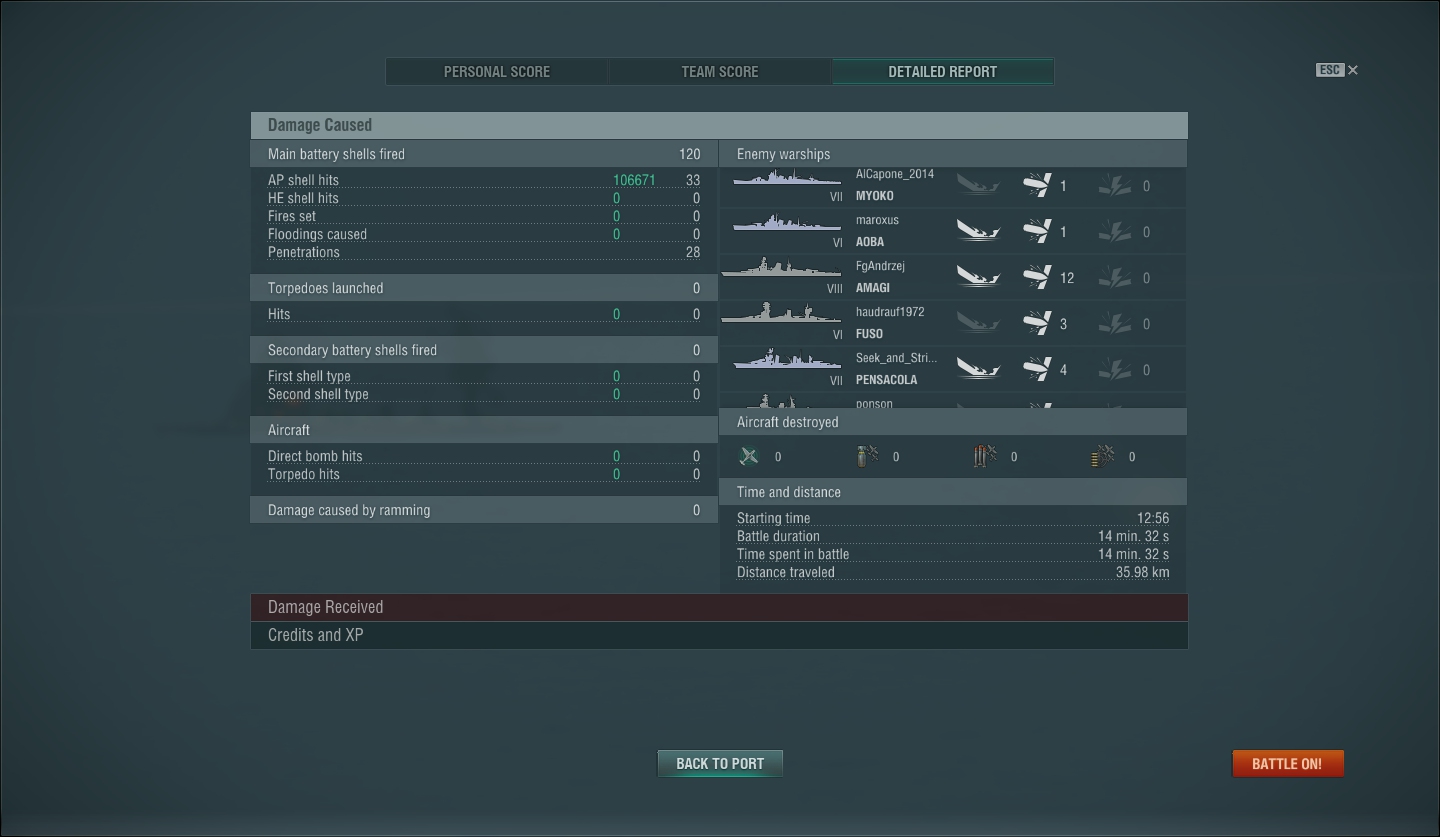Click the sunk-ship icon in Fuso row

coord(977,323)
